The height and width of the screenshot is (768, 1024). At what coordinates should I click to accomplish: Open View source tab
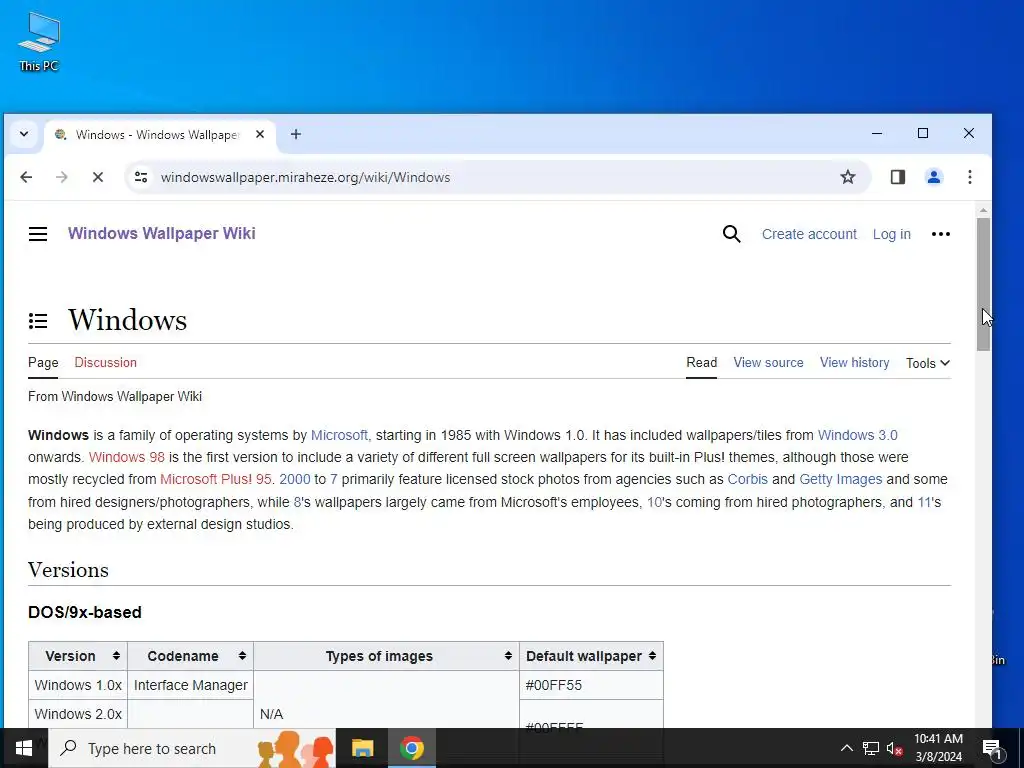tap(768, 362)
